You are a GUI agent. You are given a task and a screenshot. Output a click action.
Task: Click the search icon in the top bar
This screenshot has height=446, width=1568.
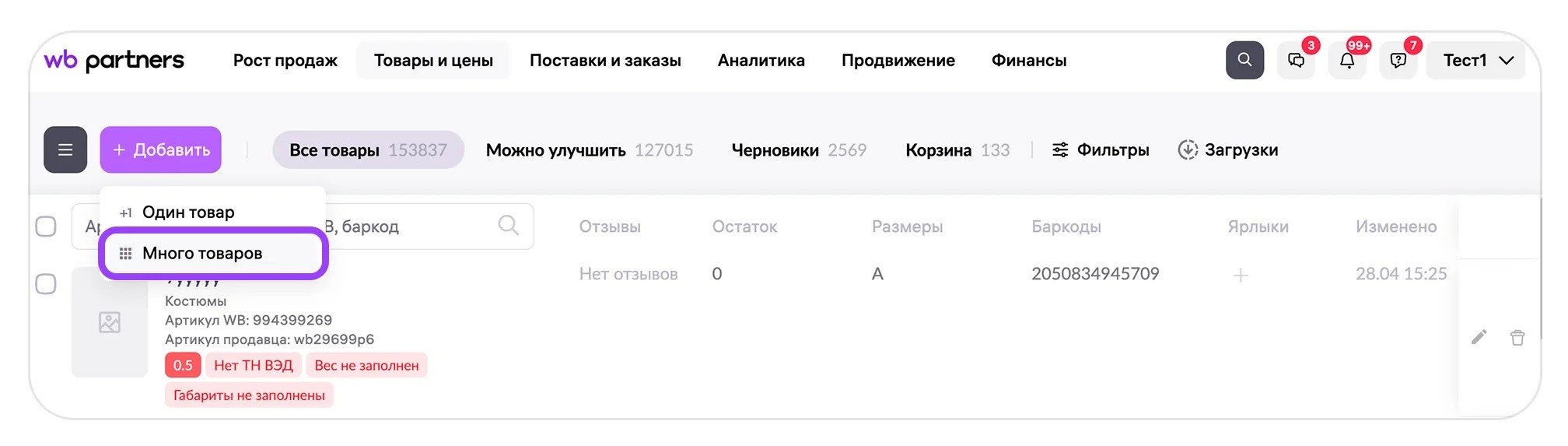tap(1244, 60)
